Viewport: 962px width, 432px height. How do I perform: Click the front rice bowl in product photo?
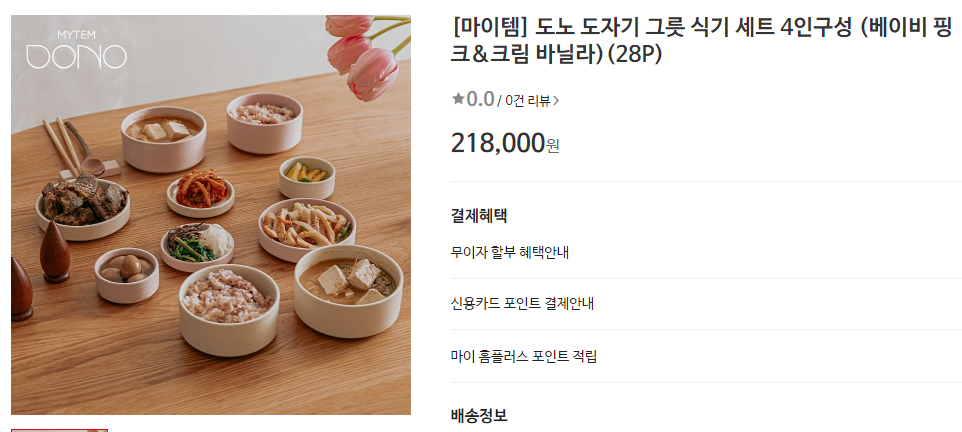pyautogui.click(x=229, y=309)
